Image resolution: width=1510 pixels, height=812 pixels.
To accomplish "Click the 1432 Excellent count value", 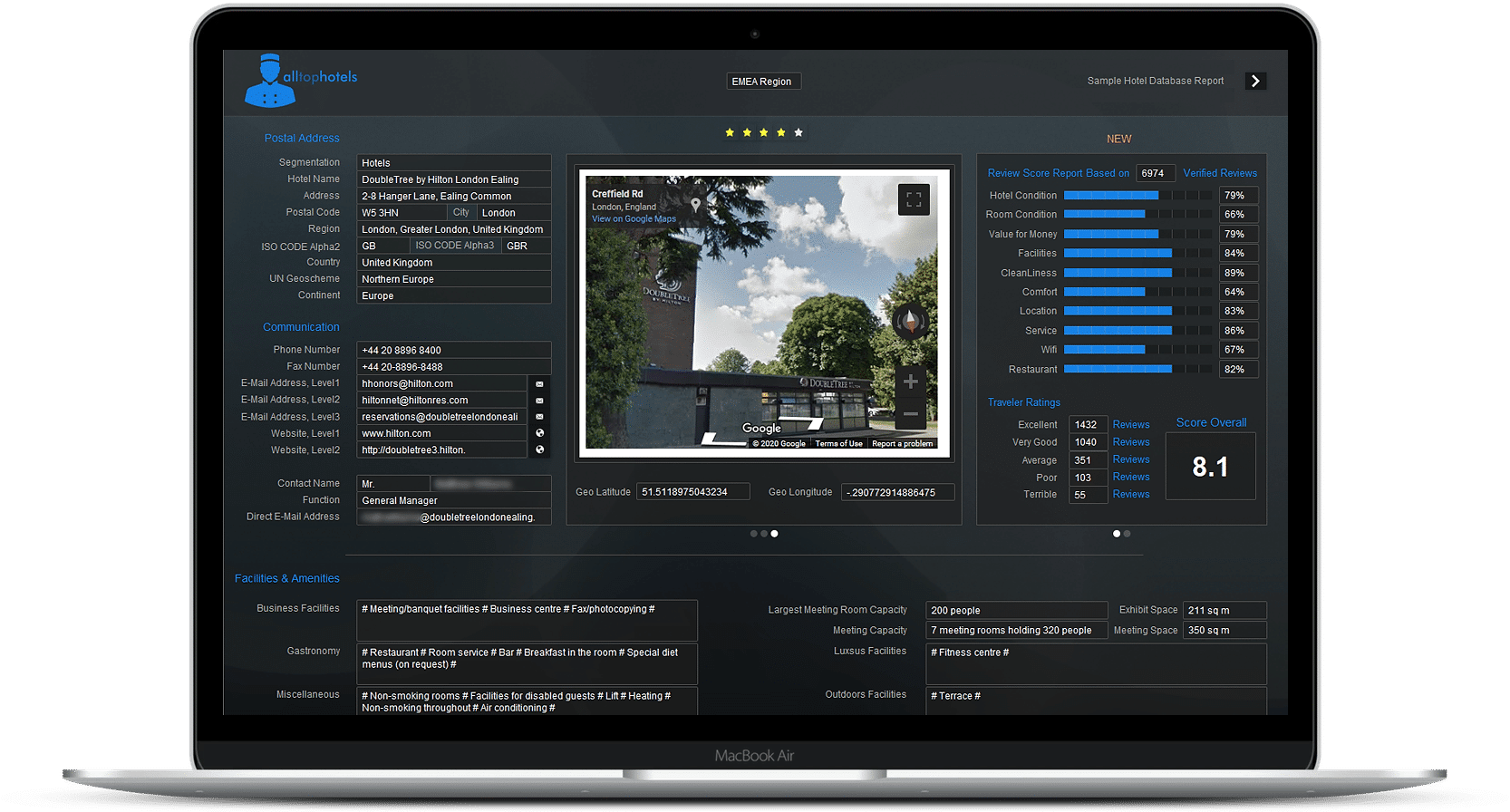I will [x=1088, y=425].
